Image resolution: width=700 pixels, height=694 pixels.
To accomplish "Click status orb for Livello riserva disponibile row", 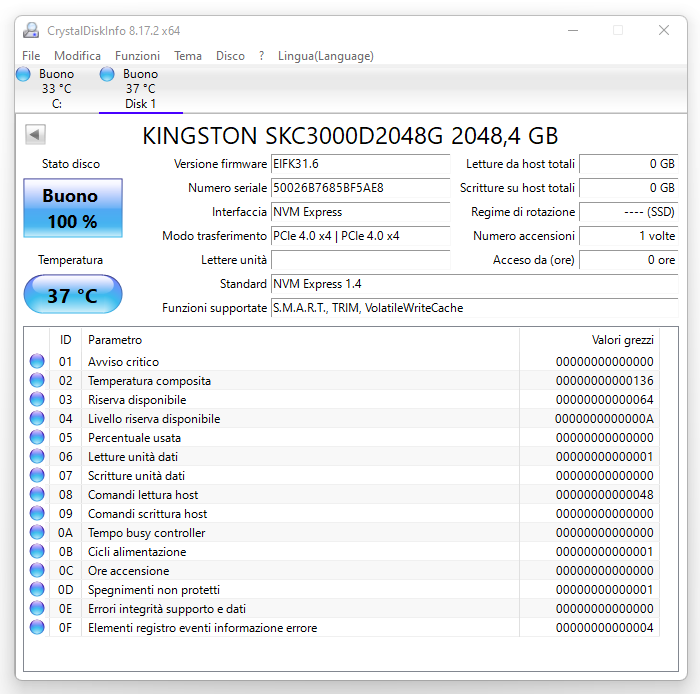I will click(x=37, y=418).
